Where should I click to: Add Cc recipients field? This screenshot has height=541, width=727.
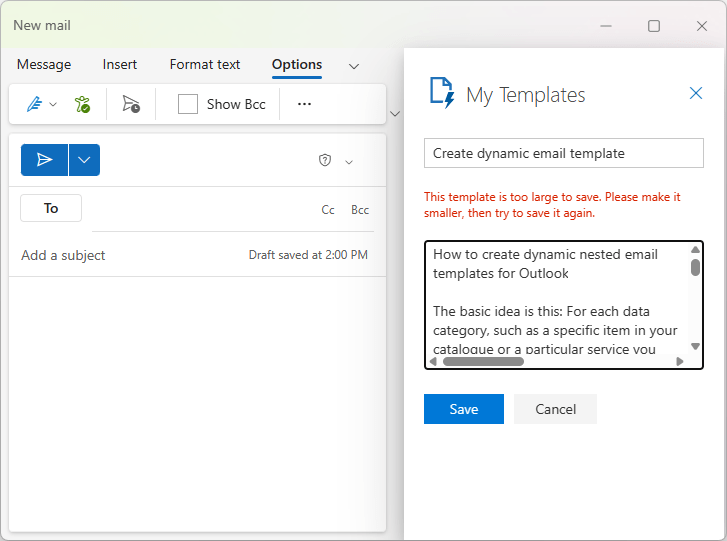point(328,210)
